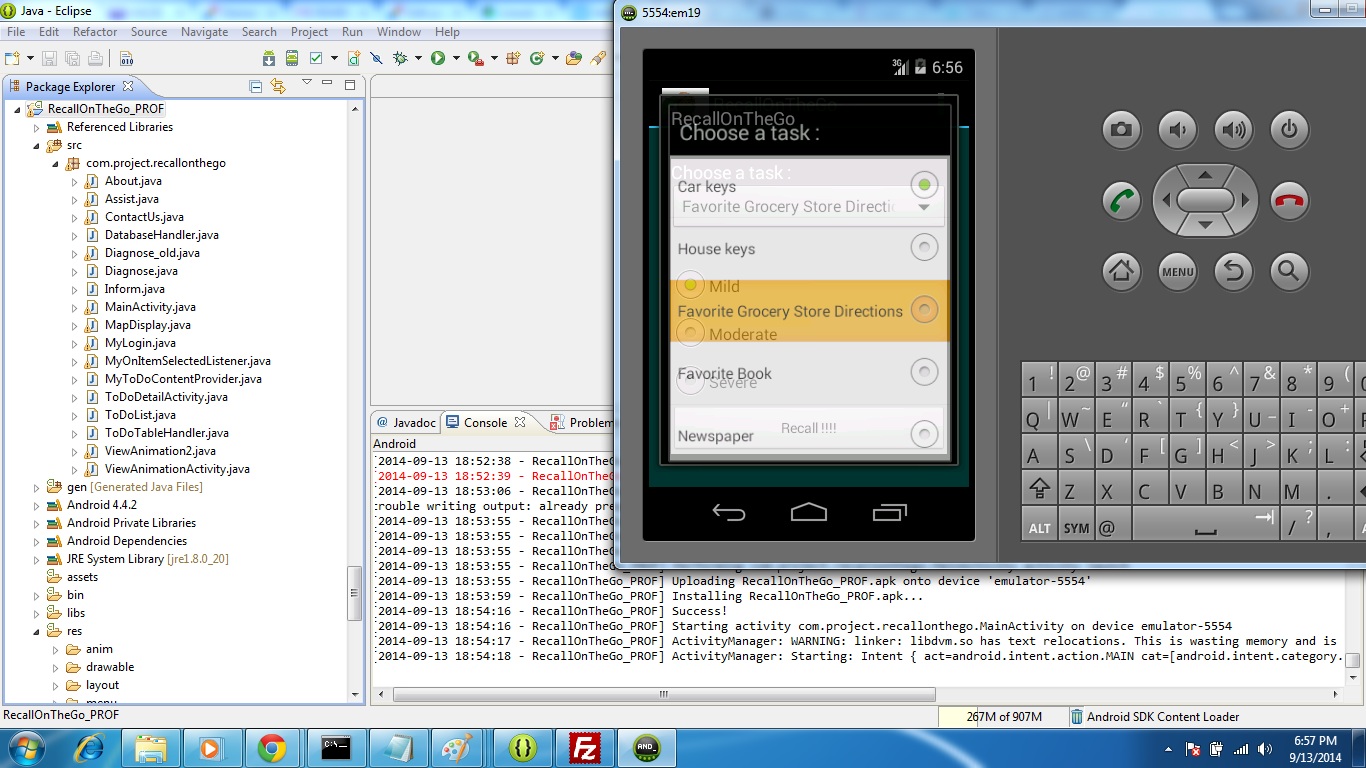Click emulator volume down button

[1178, 129]
